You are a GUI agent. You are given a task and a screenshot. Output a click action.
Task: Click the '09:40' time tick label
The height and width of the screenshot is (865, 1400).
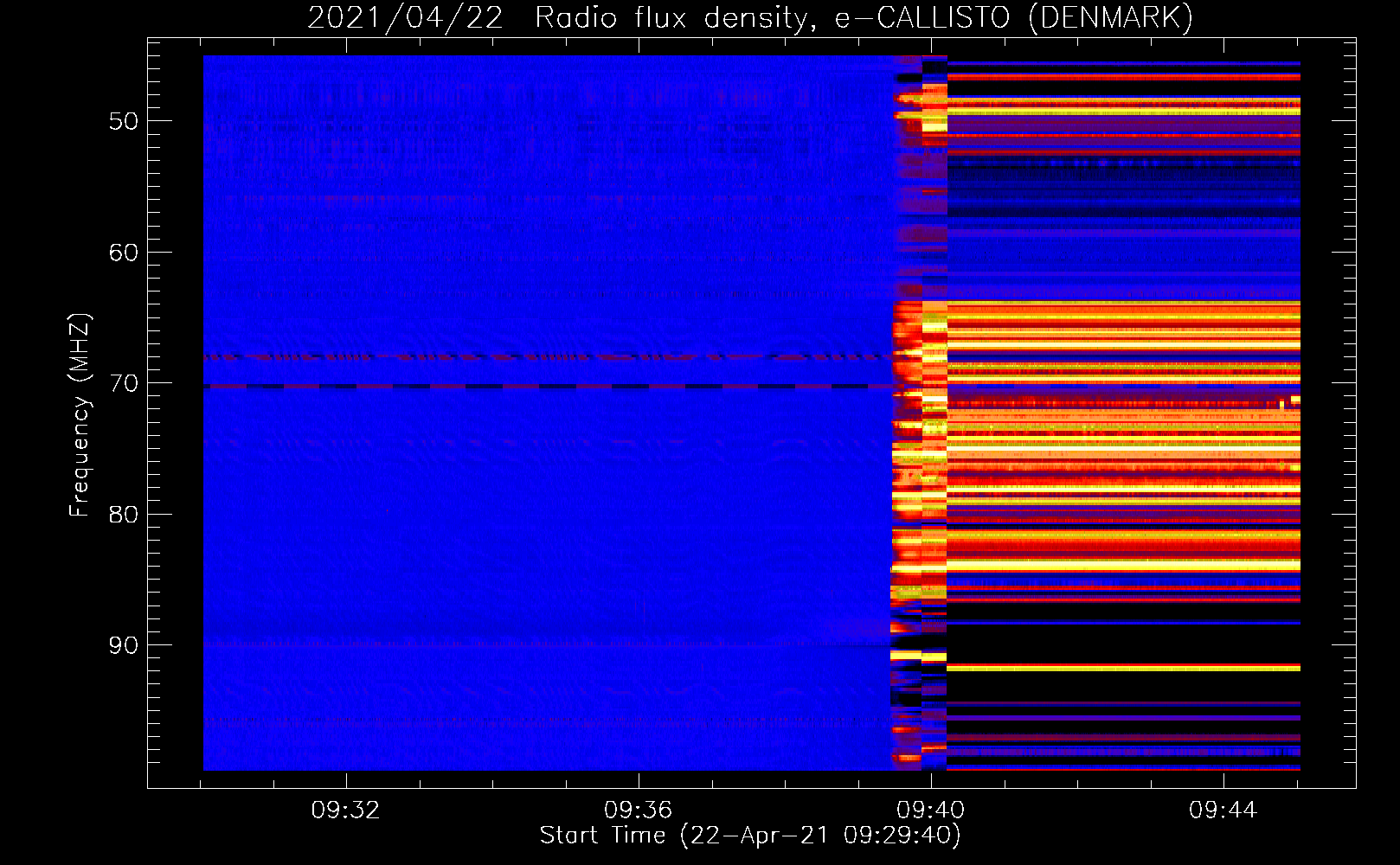point(931,811)
